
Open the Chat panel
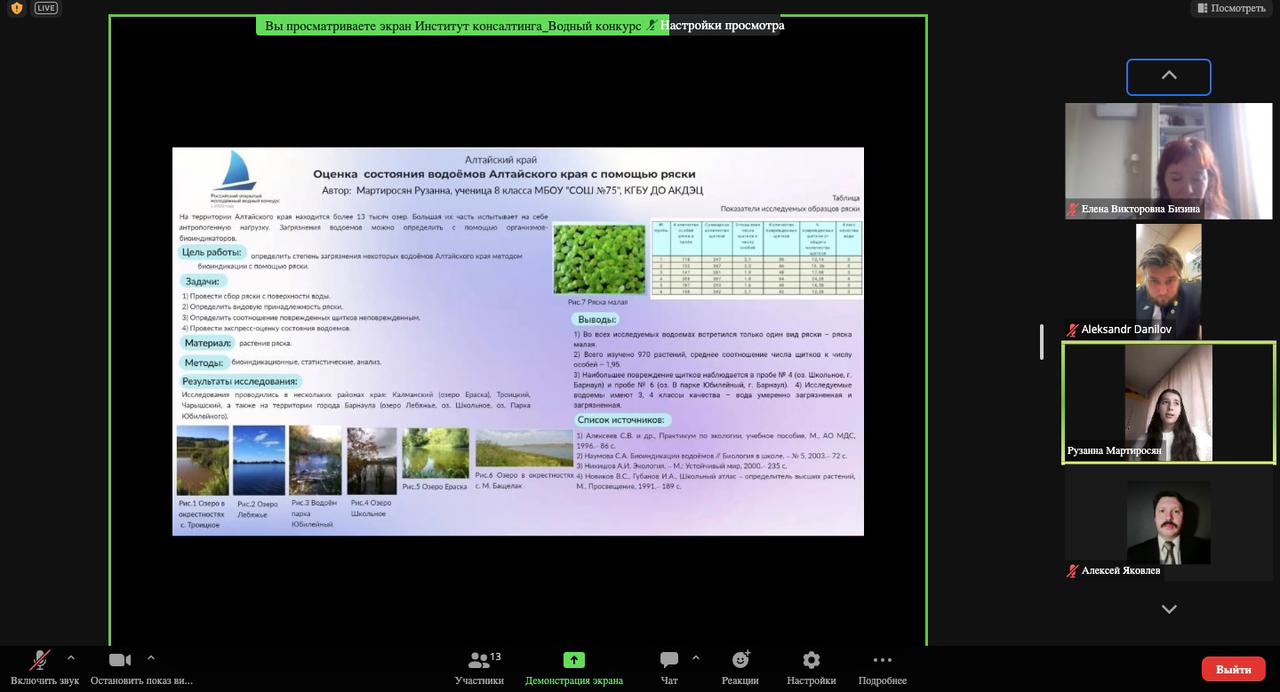669,661
